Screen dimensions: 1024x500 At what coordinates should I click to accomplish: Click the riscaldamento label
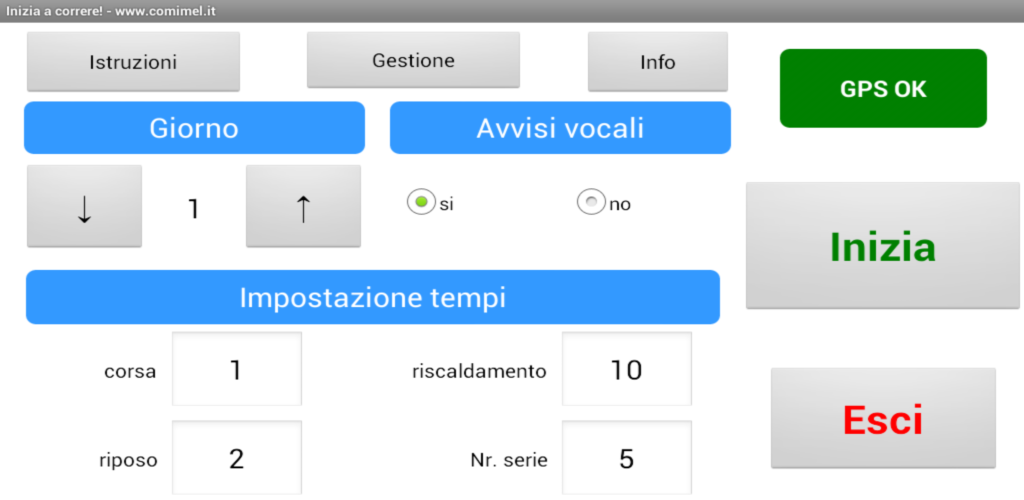tap(479, 372)
